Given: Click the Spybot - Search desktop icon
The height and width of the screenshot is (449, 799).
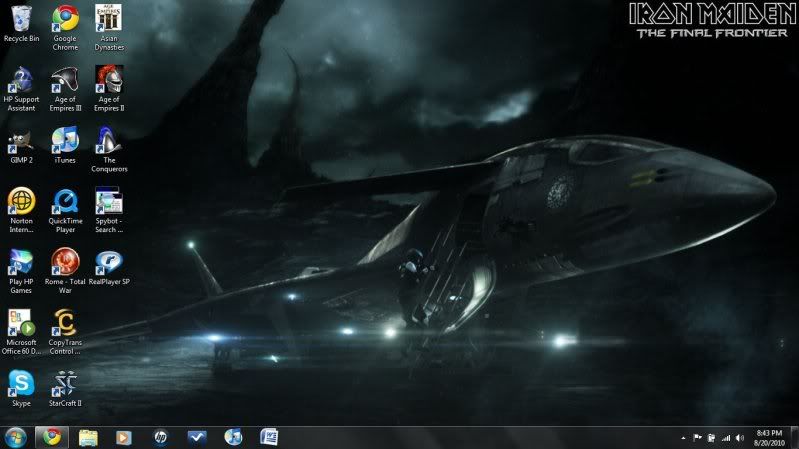Looking at the screenshot, I should click(109, 210).
